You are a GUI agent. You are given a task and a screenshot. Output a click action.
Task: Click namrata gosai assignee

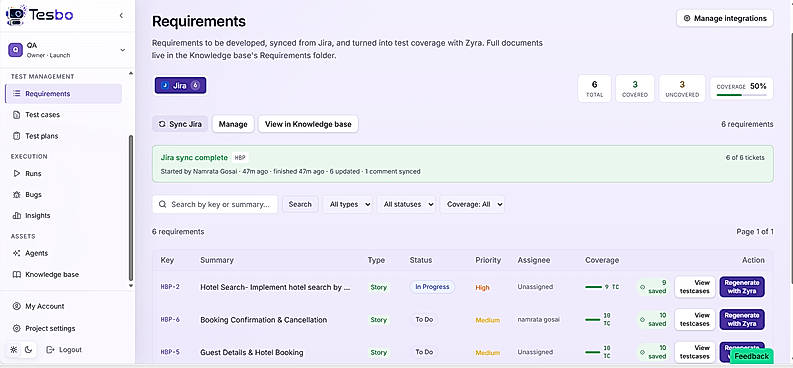click(x=539, y=319)
